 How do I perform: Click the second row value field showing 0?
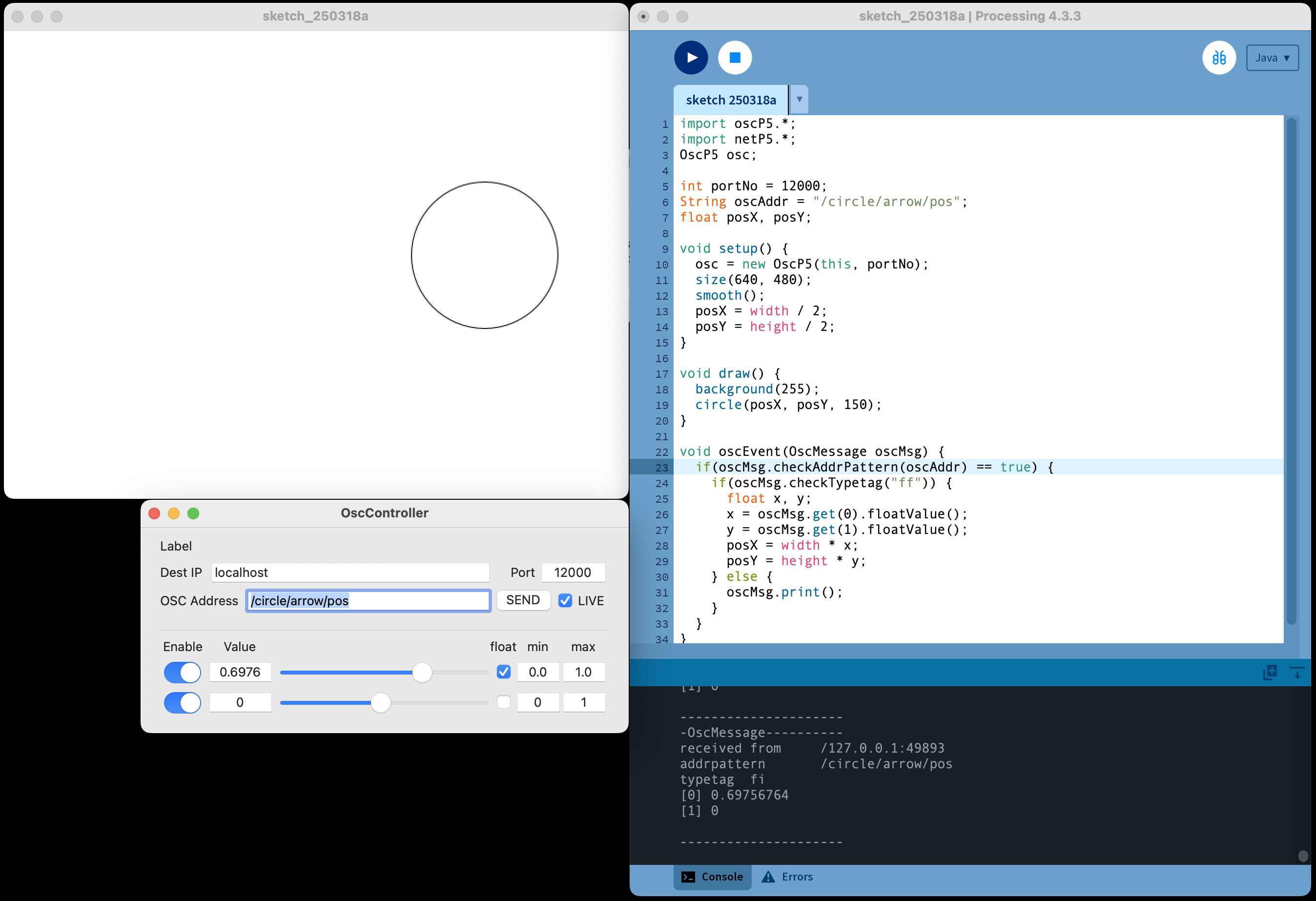tap(240, 703)
